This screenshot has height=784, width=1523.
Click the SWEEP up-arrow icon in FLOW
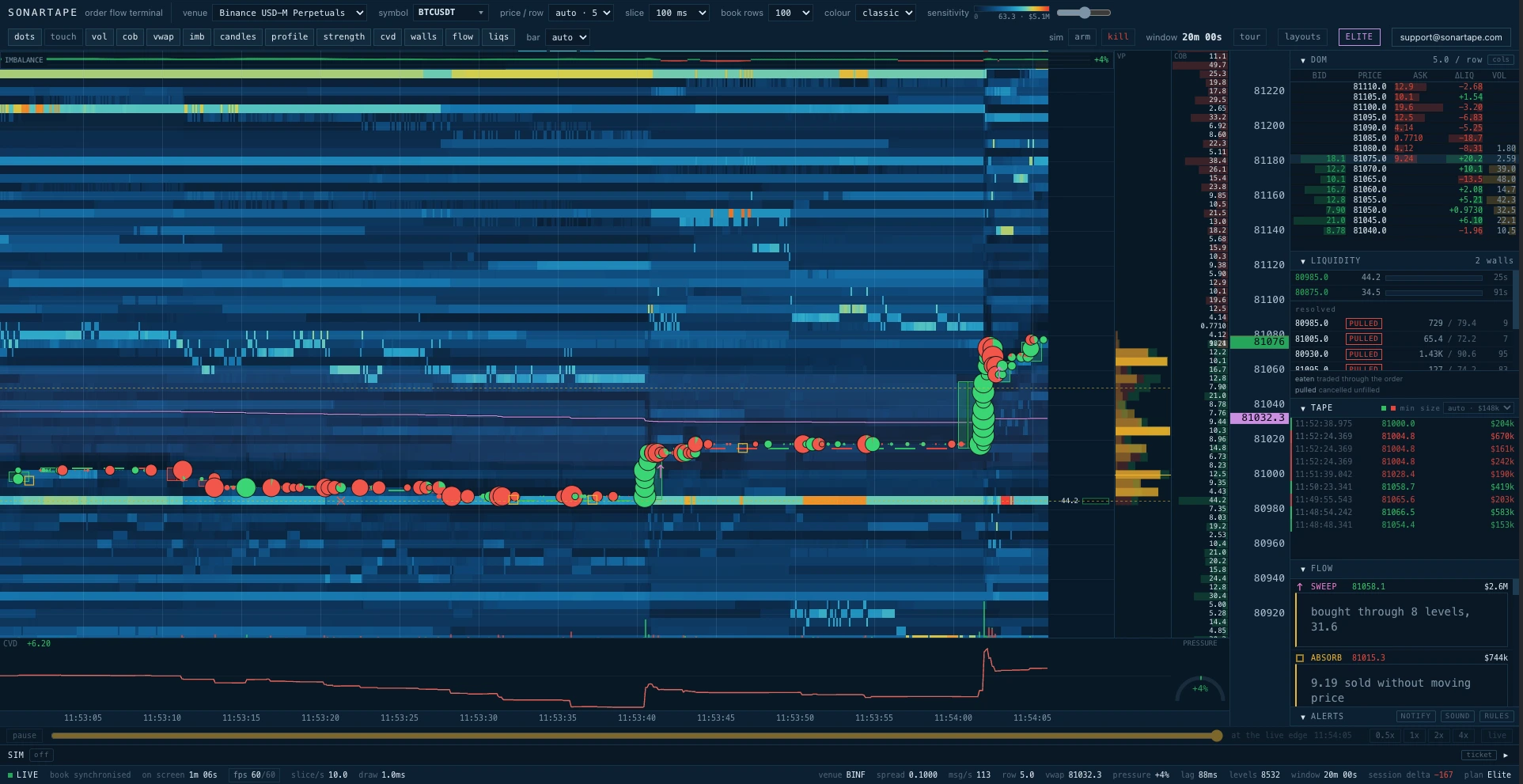(x=1300, y=587)
